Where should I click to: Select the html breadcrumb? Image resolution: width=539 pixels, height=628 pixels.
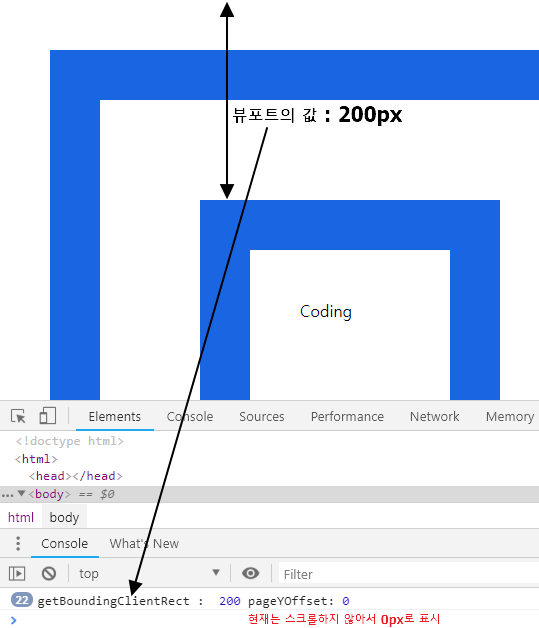click(21, 517)
